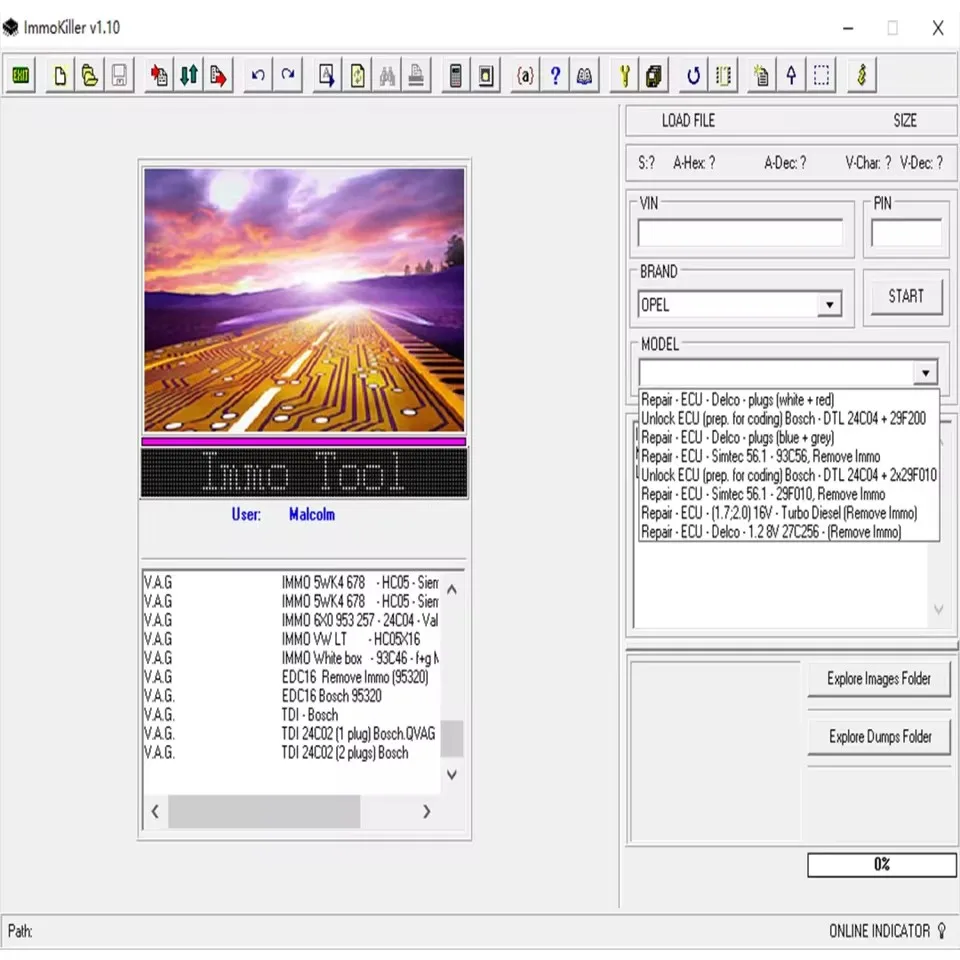The width and height of the screenshot is (960, 960).
Task: Click the yellow wrench tool icon
Action: pos(624,75)
